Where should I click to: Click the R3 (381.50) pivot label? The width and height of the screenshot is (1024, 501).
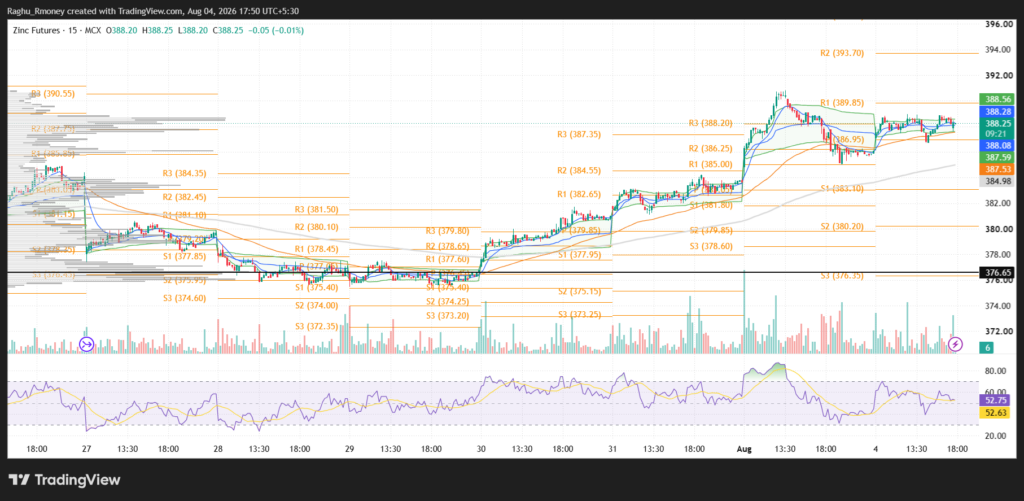click(x=316, y=210)
